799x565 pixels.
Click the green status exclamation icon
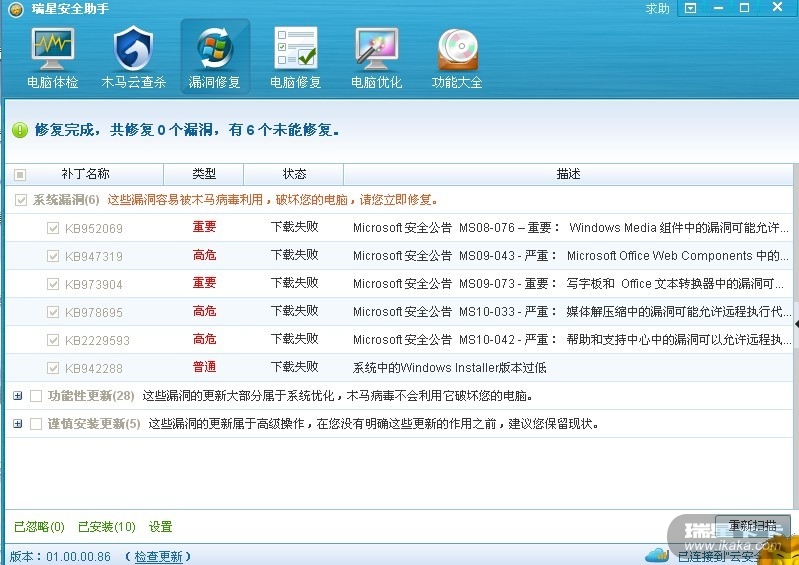pyautogui.click(x=20, y=130)
